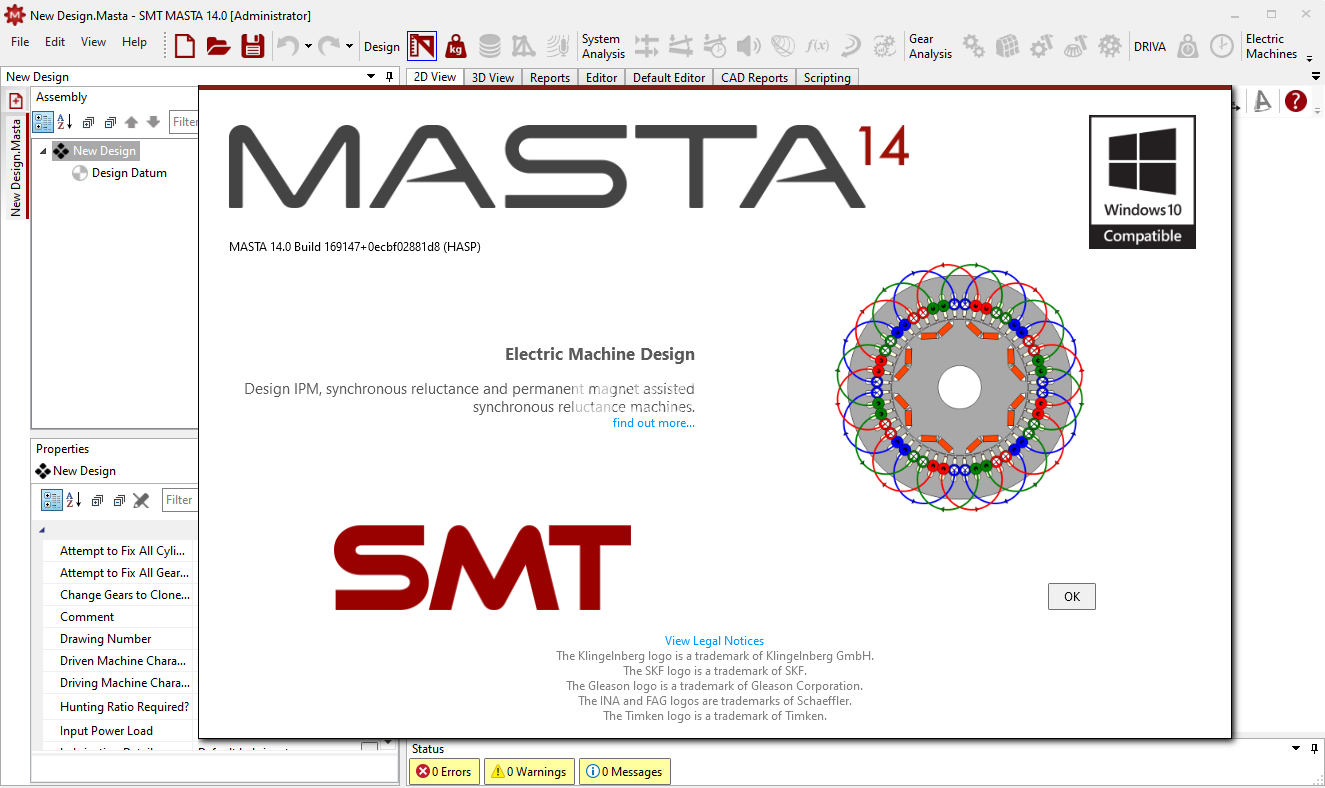The height and width of the screenshot is (788, 1325).
Task: Toggle categorized view in Assembly panel
Action: pyautogui.click(x=43, y=122)
